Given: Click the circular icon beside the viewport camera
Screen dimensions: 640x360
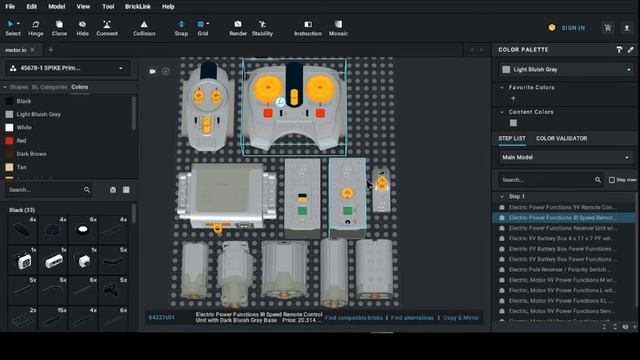Looking at the screenshot, I should [x=166, y=71].
